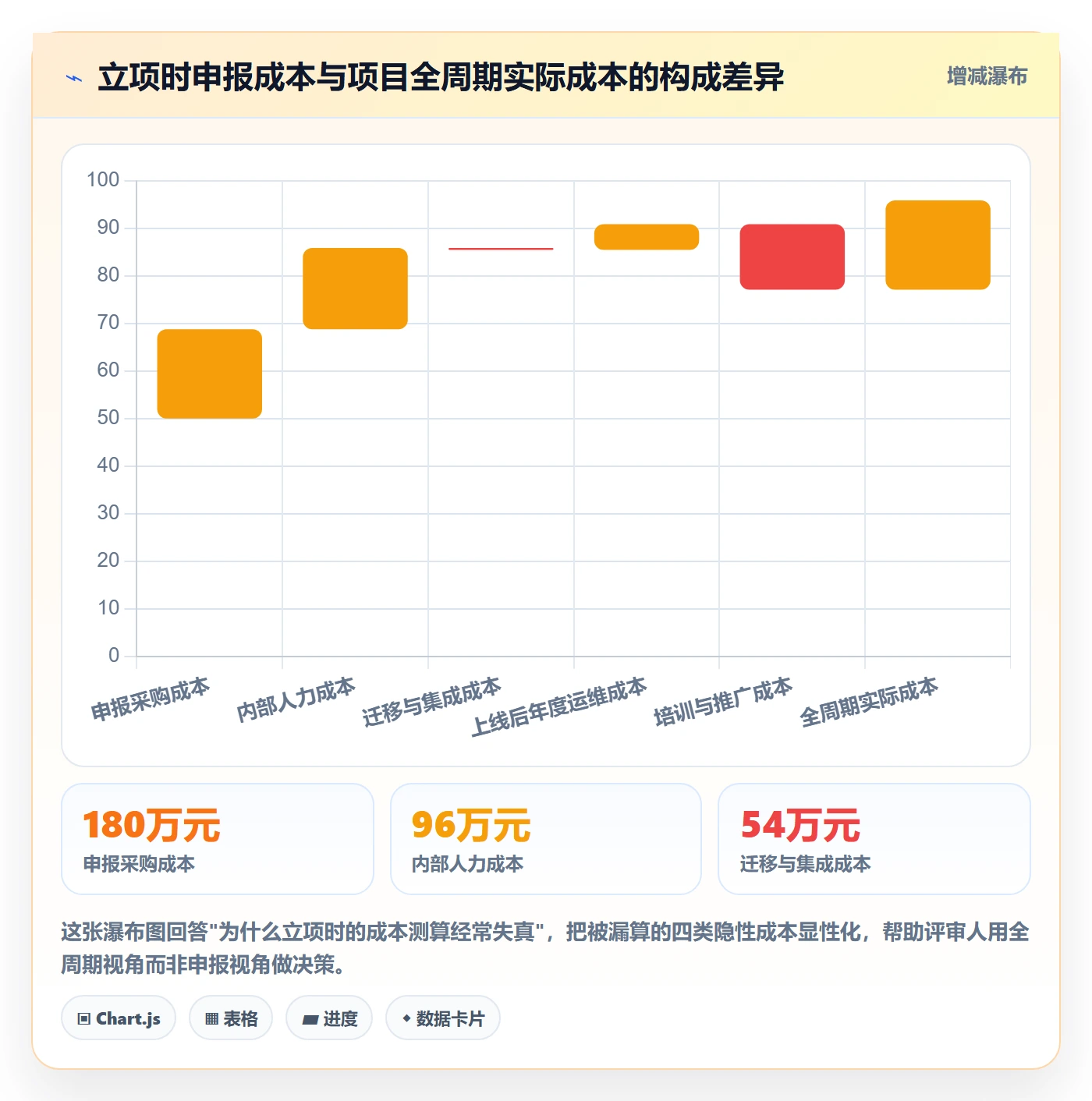The width and height of the screenshot is (1092, 1101).
Task: Click the y-axis value 50
Action: [x=108, y=418]
